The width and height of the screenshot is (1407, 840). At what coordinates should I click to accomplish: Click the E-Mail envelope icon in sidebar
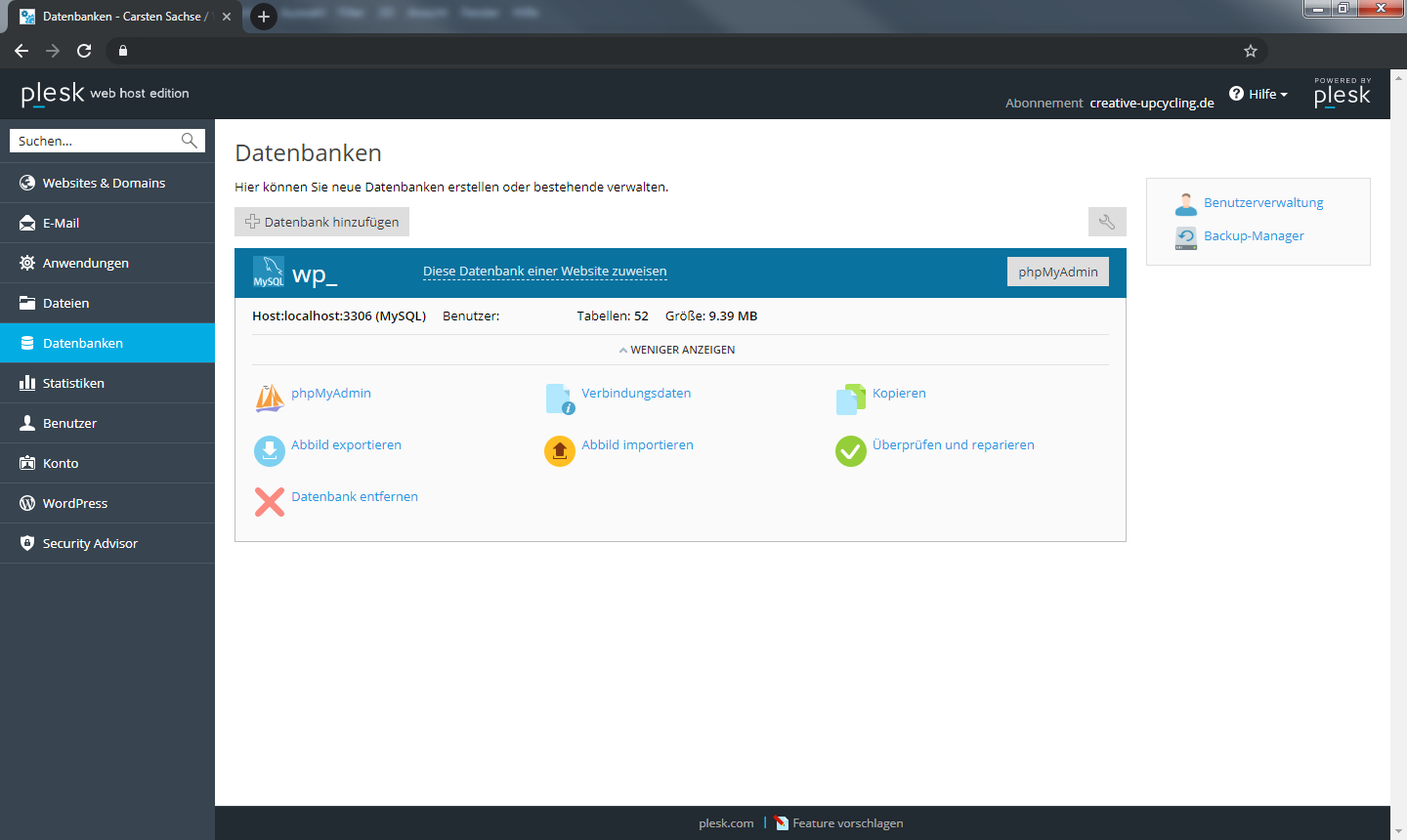(x=27, y=223)
